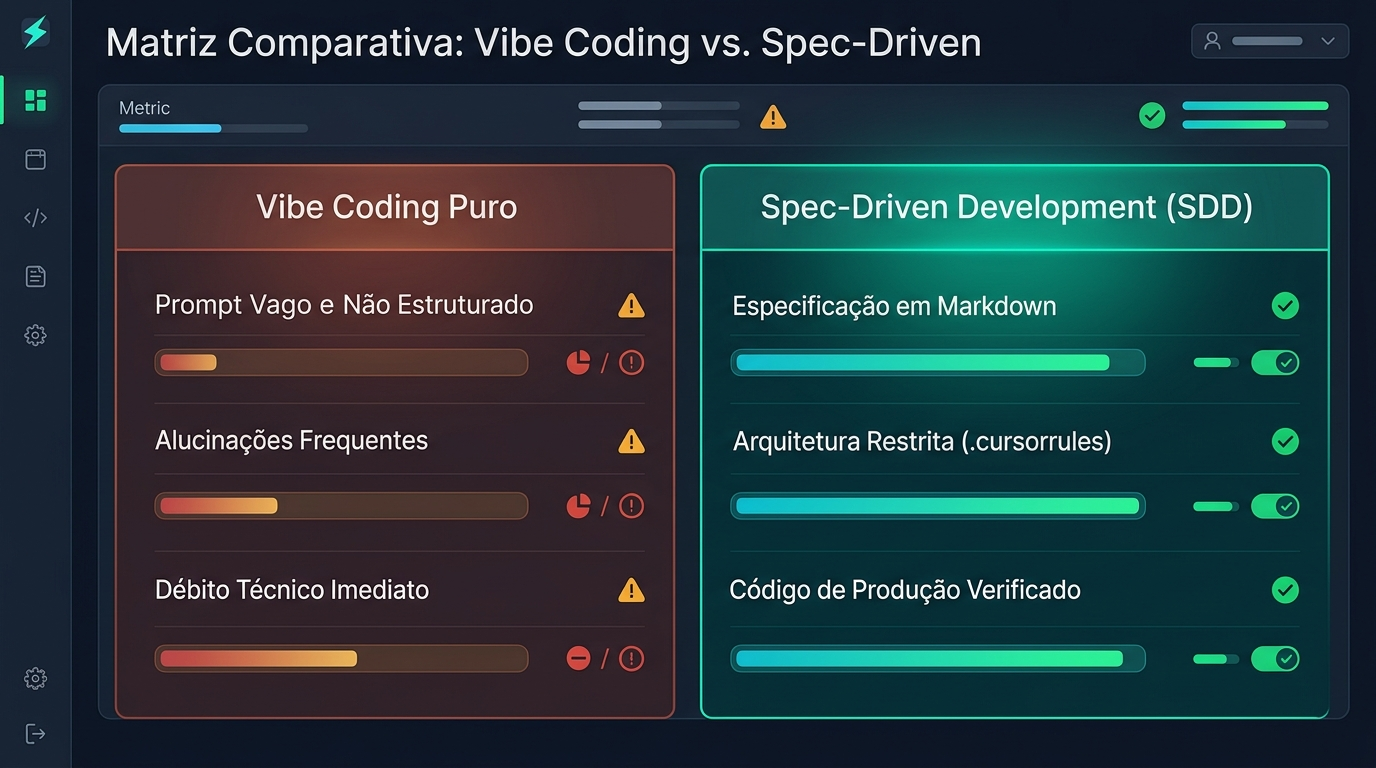Click the logout icon in sidebar

coord(35,734)
